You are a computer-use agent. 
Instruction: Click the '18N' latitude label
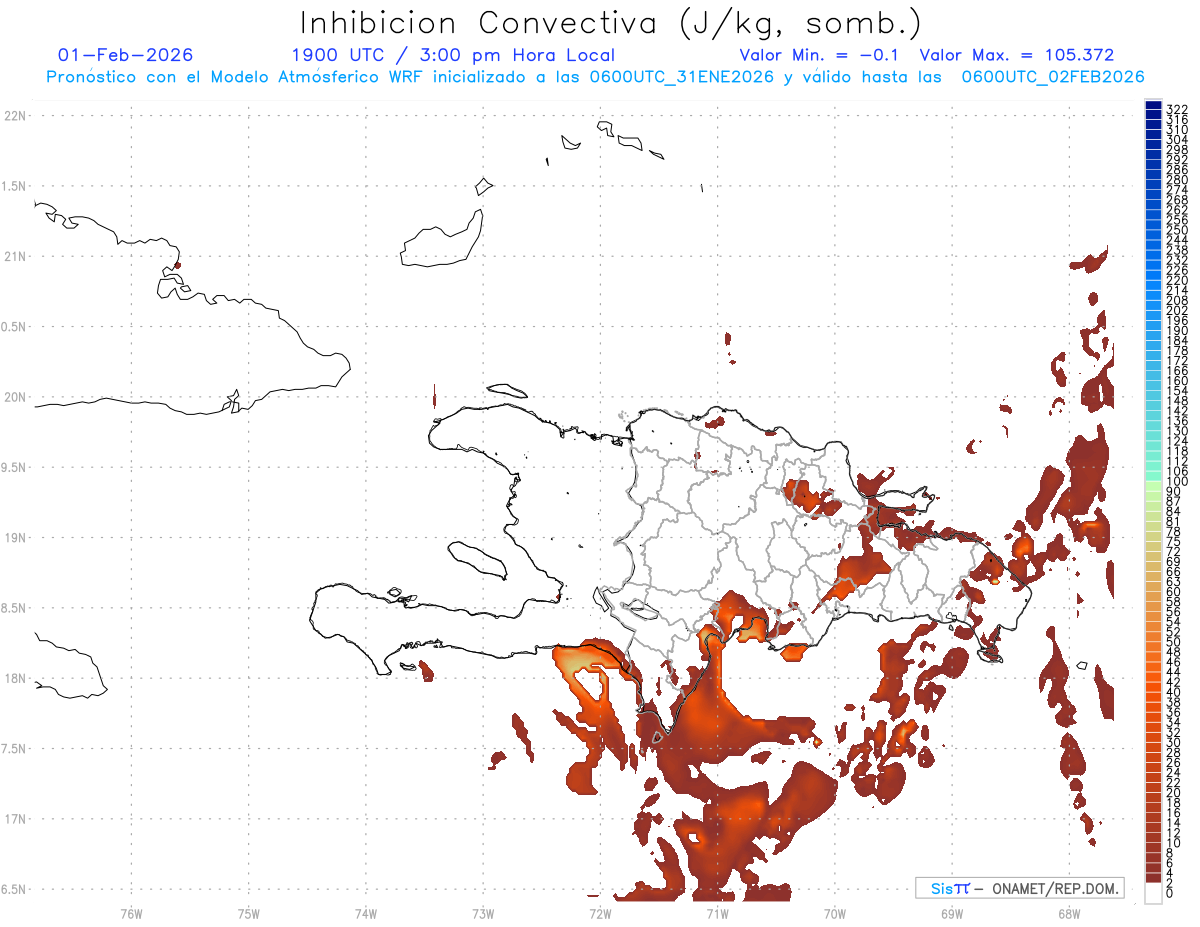(x=15, y=678)
